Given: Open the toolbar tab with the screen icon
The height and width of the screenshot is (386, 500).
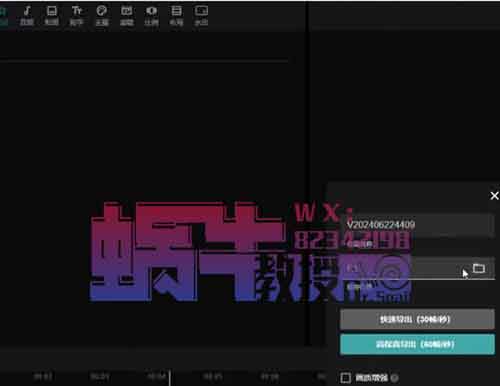Looking at the screenshot, I should click(52, 15).
